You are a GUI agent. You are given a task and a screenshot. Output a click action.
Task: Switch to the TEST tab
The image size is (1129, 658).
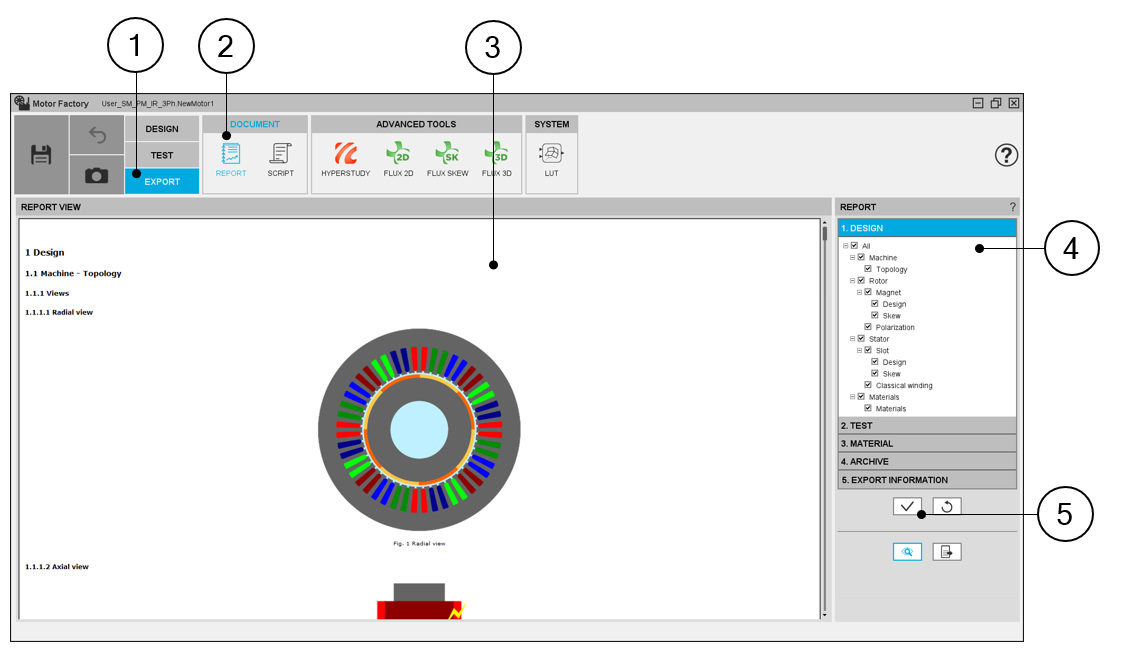pyautogui.click(x=162, y=155)
